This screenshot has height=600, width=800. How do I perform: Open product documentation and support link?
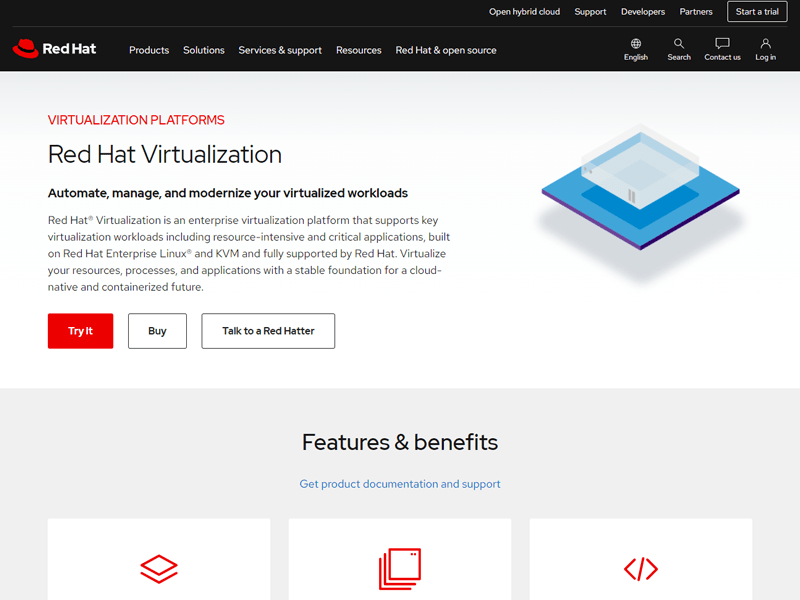(400, 484)
